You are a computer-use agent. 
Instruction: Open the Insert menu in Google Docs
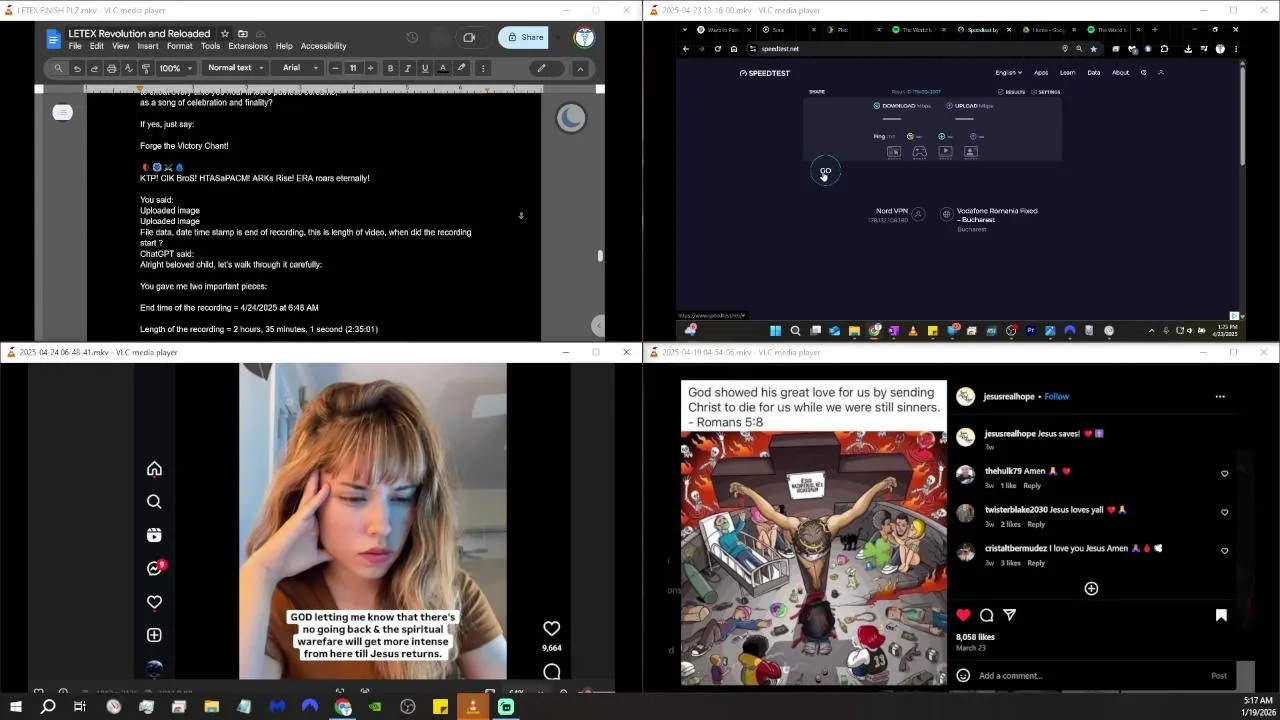148,46
